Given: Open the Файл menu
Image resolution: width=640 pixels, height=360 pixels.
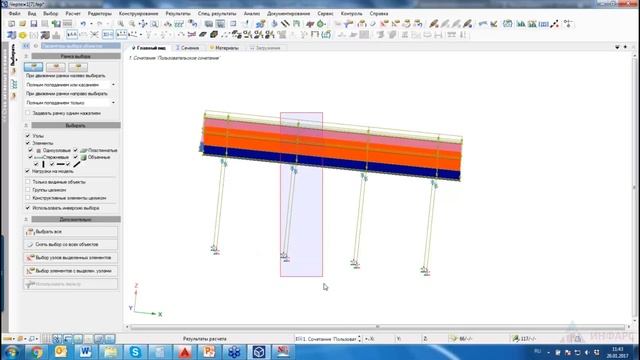Looking at the screenshot, I should (x=15, y=13).
